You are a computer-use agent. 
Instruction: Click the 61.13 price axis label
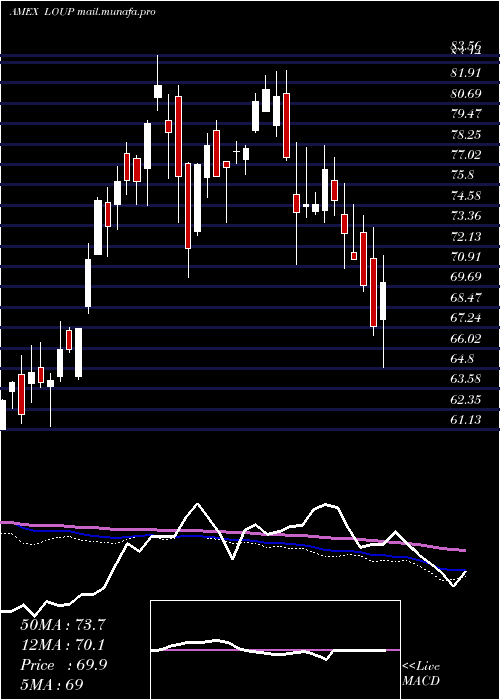pyautogui.click(x=466, y=420)
